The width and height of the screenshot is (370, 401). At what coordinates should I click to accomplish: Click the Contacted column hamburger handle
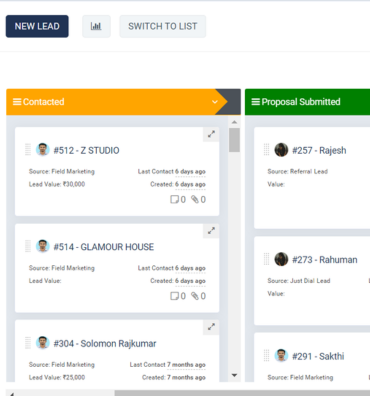coord(17,102)
